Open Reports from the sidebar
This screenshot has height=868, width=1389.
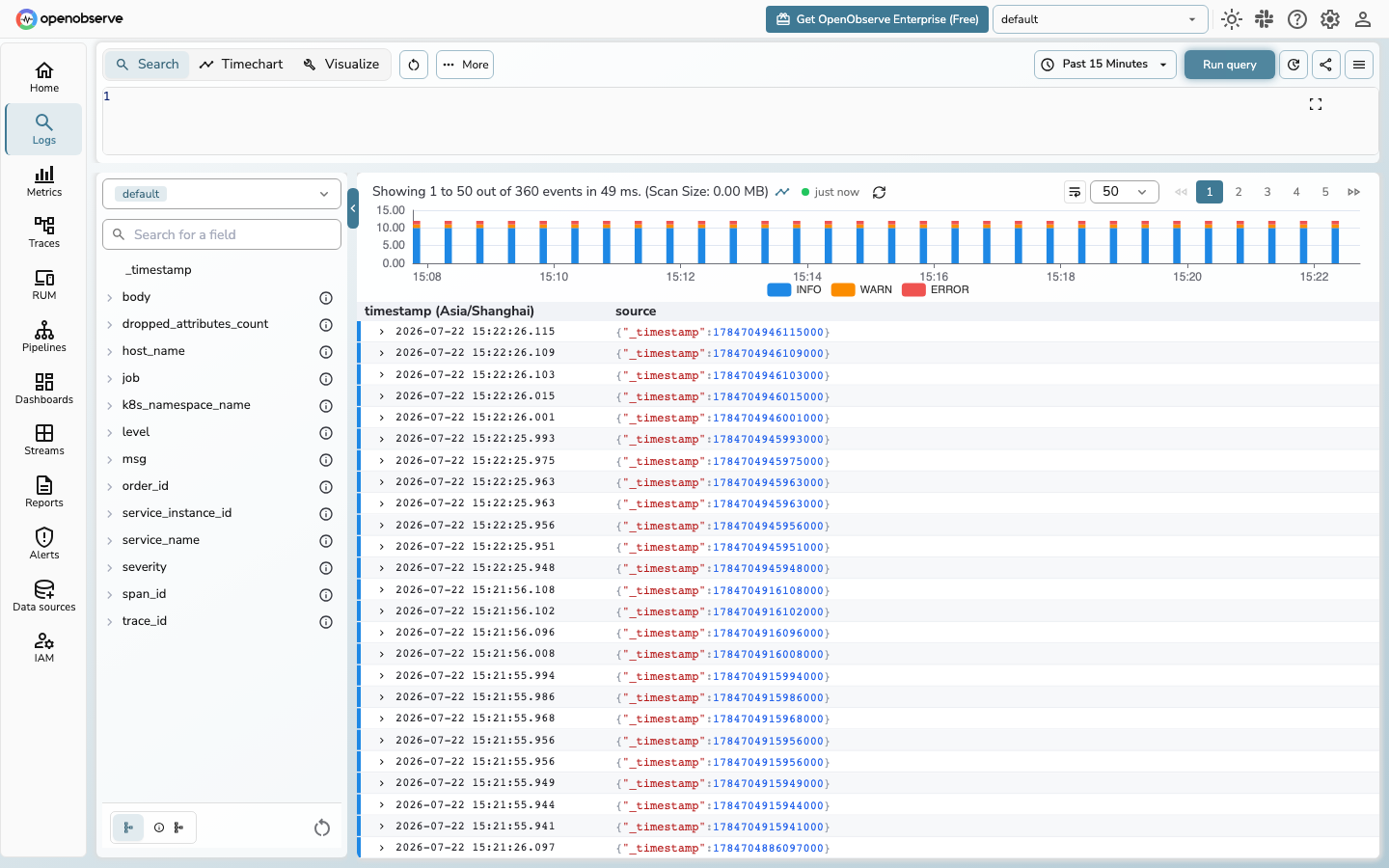click(x=44, y=492)
